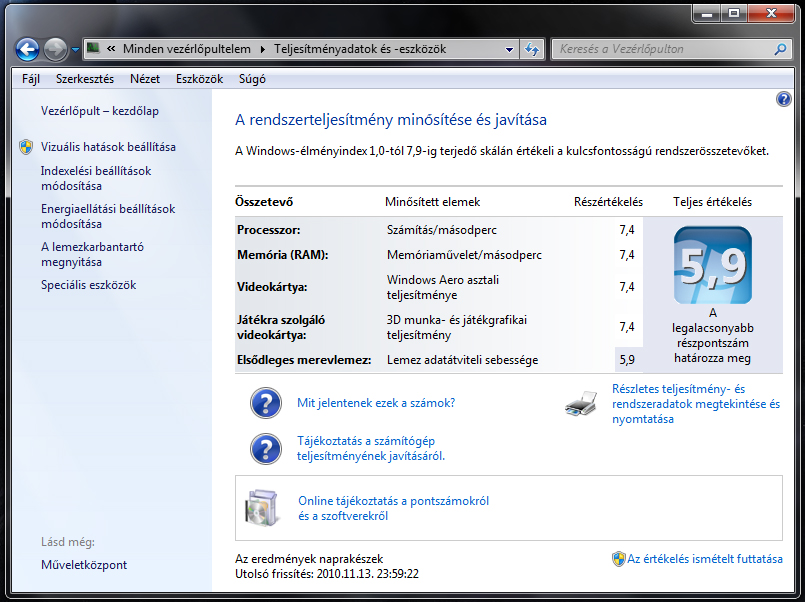Open 'Műveletközpont' link
805x602 pixels.
coord(84,565)
